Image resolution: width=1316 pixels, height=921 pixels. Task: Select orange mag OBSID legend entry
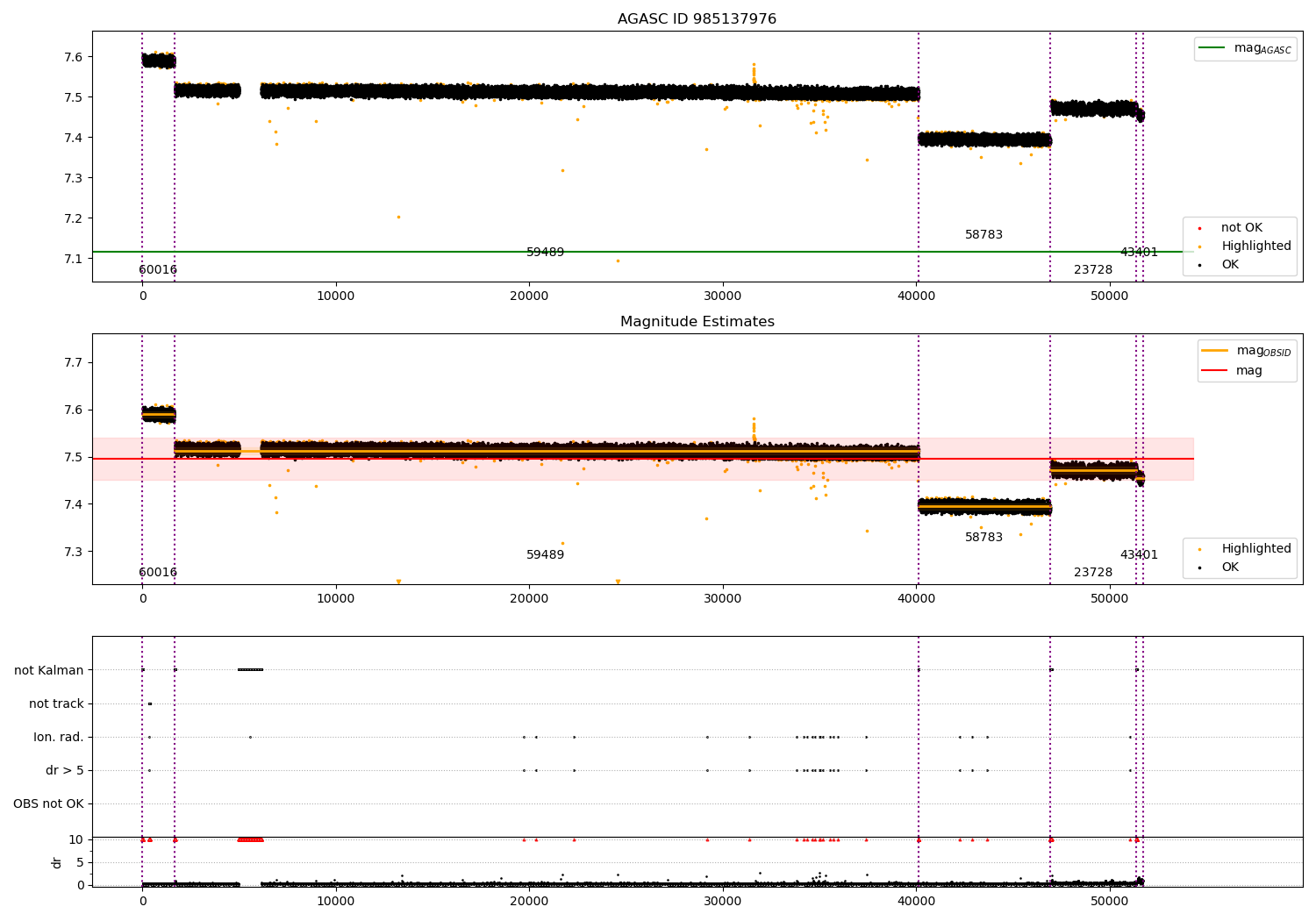[x=1247, y=351]
